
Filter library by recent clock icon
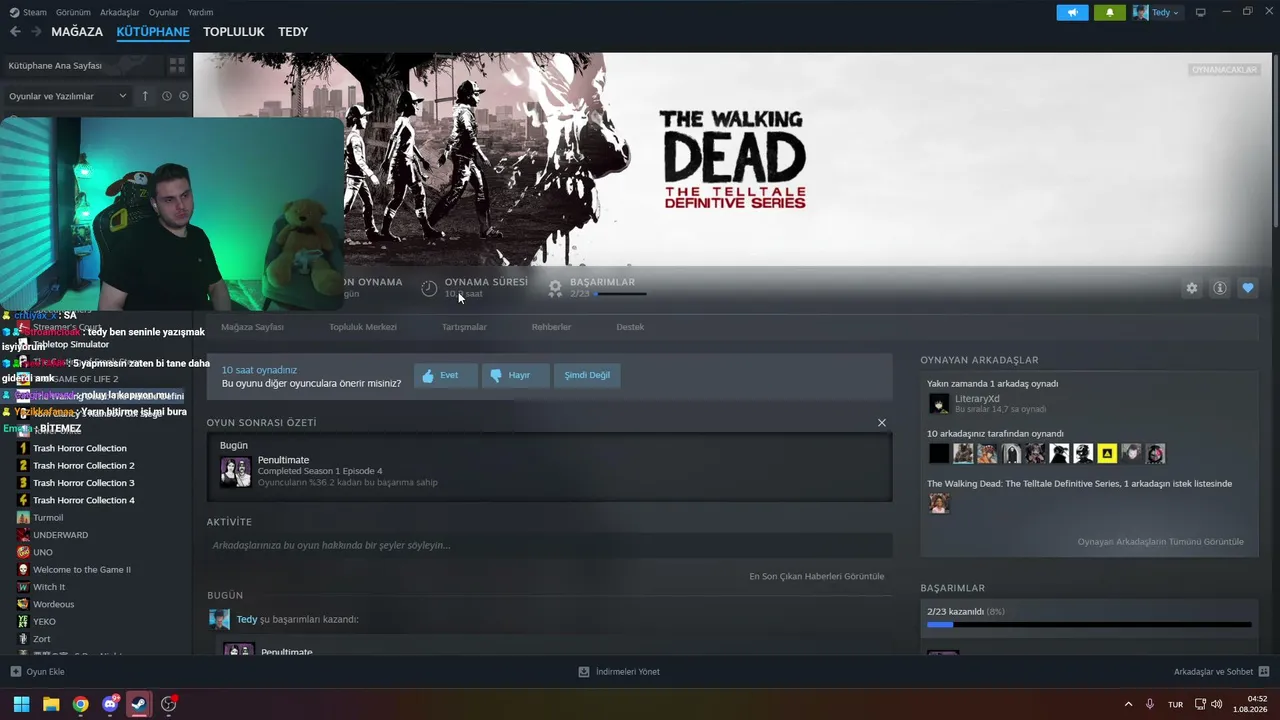pos(167,96)
